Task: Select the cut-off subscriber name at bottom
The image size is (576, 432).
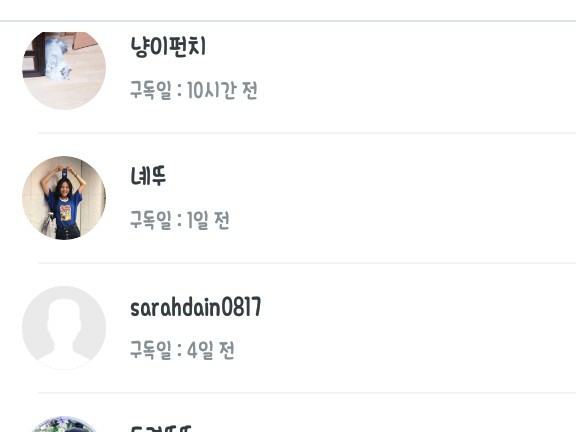Action: tap(161, 428)
